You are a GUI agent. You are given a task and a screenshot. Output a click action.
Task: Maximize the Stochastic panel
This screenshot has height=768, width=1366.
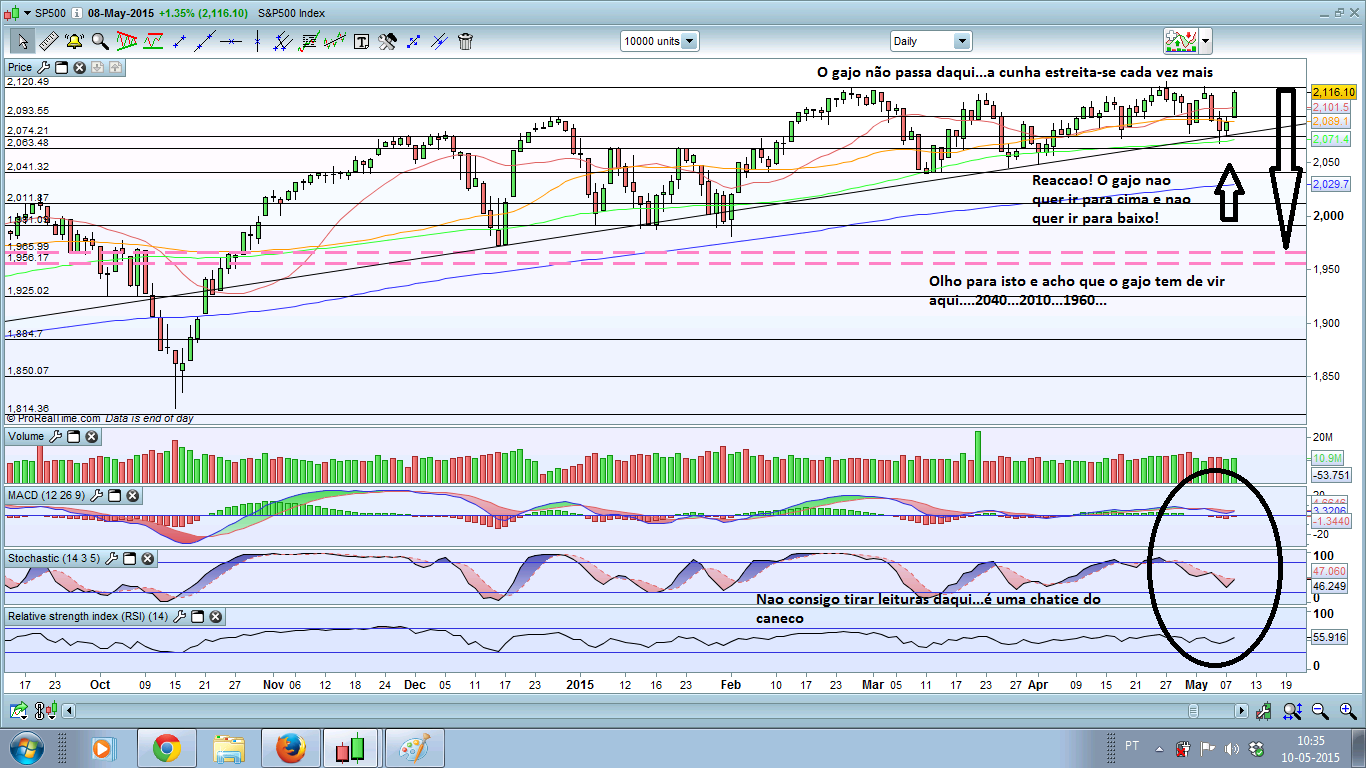(131, 557)
